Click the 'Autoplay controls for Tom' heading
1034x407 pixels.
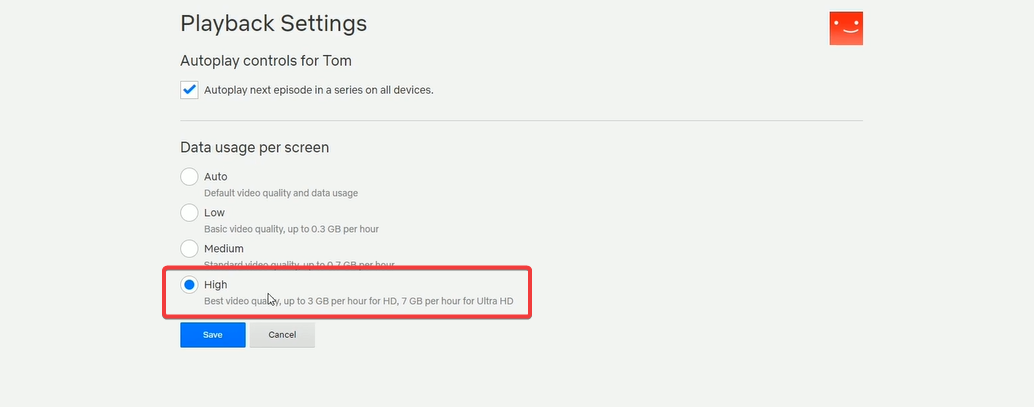pyautogui.click(x=266, y=60)
